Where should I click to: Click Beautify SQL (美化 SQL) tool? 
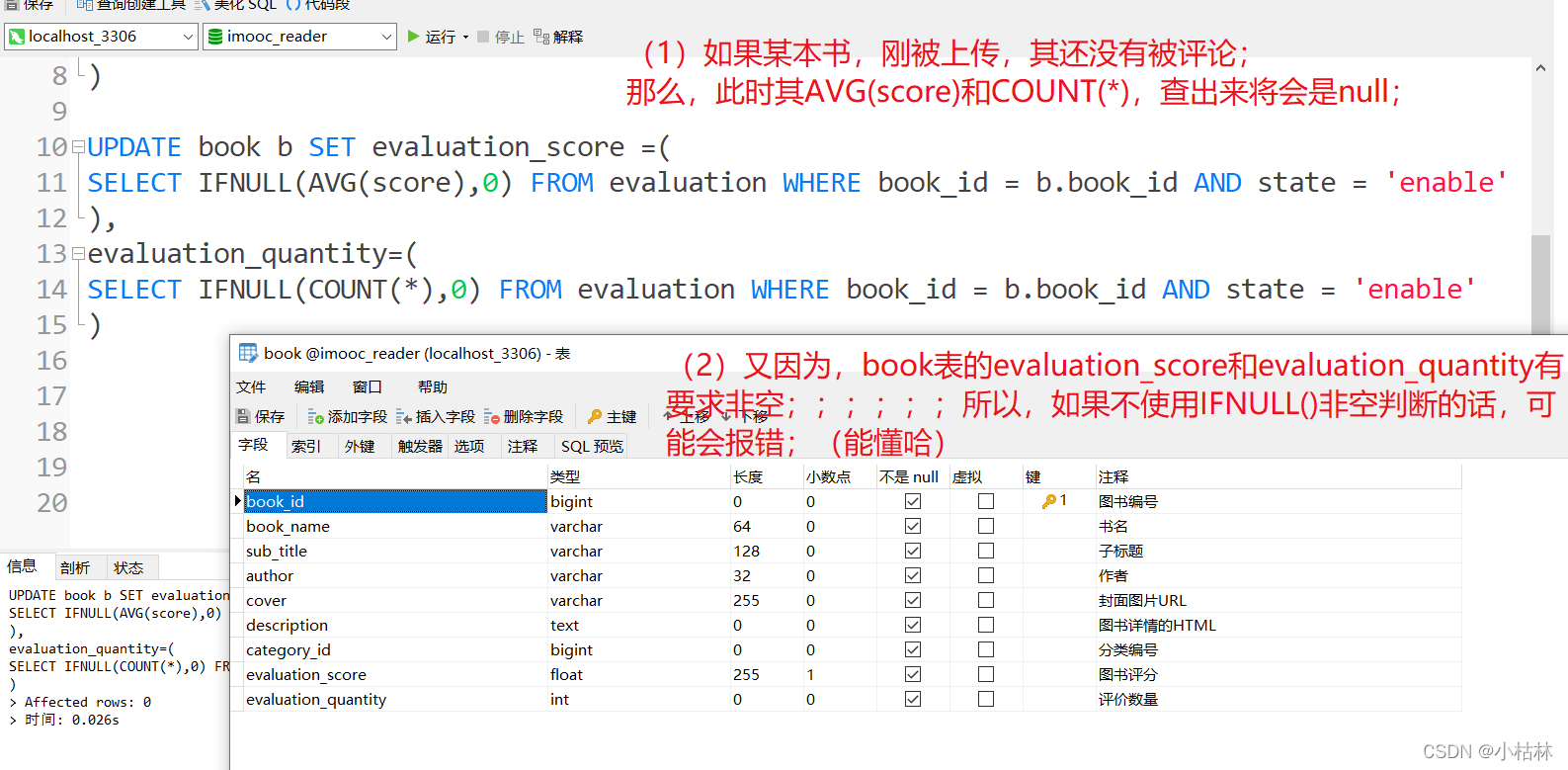[236, 5]
